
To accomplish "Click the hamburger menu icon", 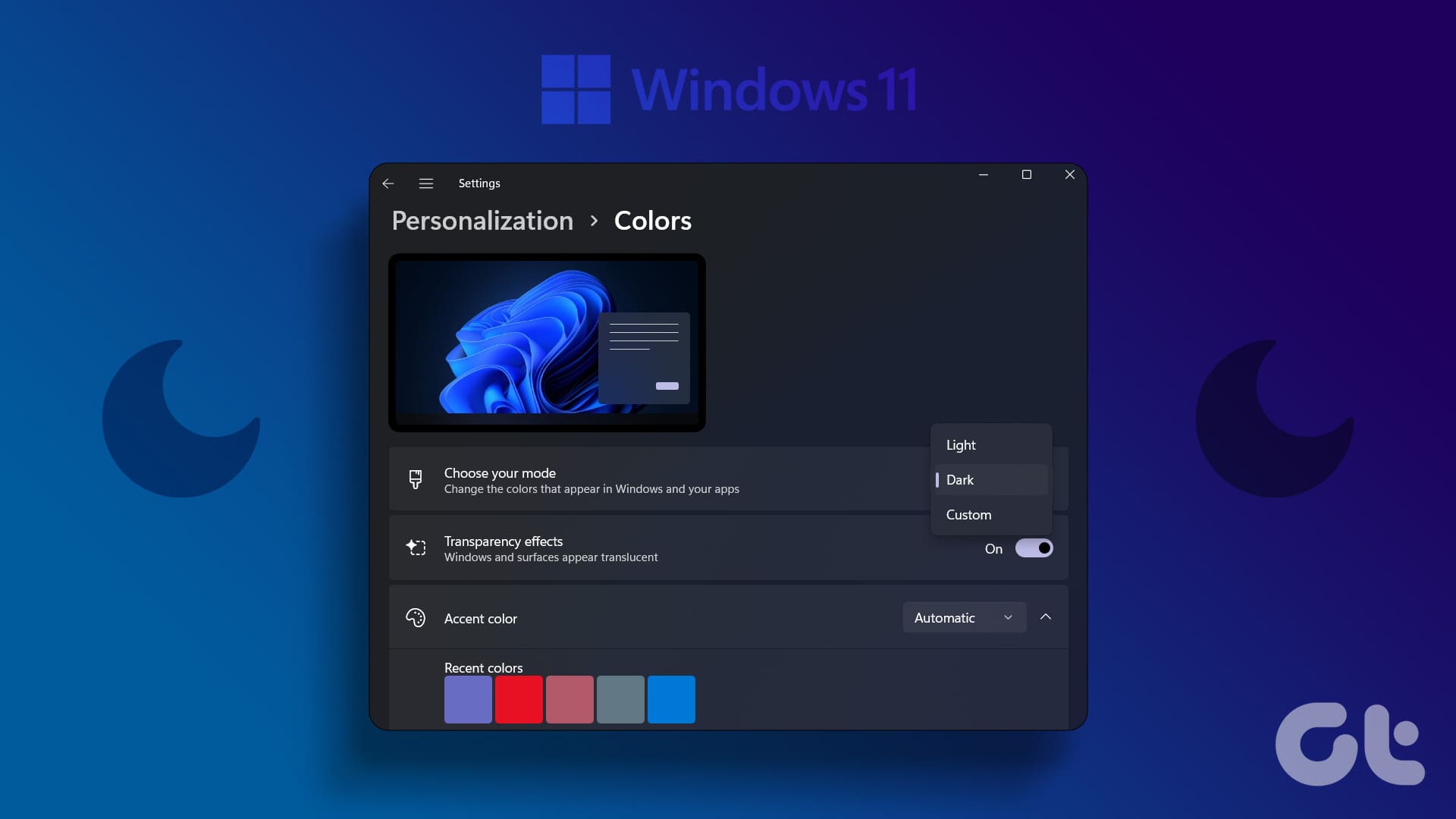I will [426, 183].
